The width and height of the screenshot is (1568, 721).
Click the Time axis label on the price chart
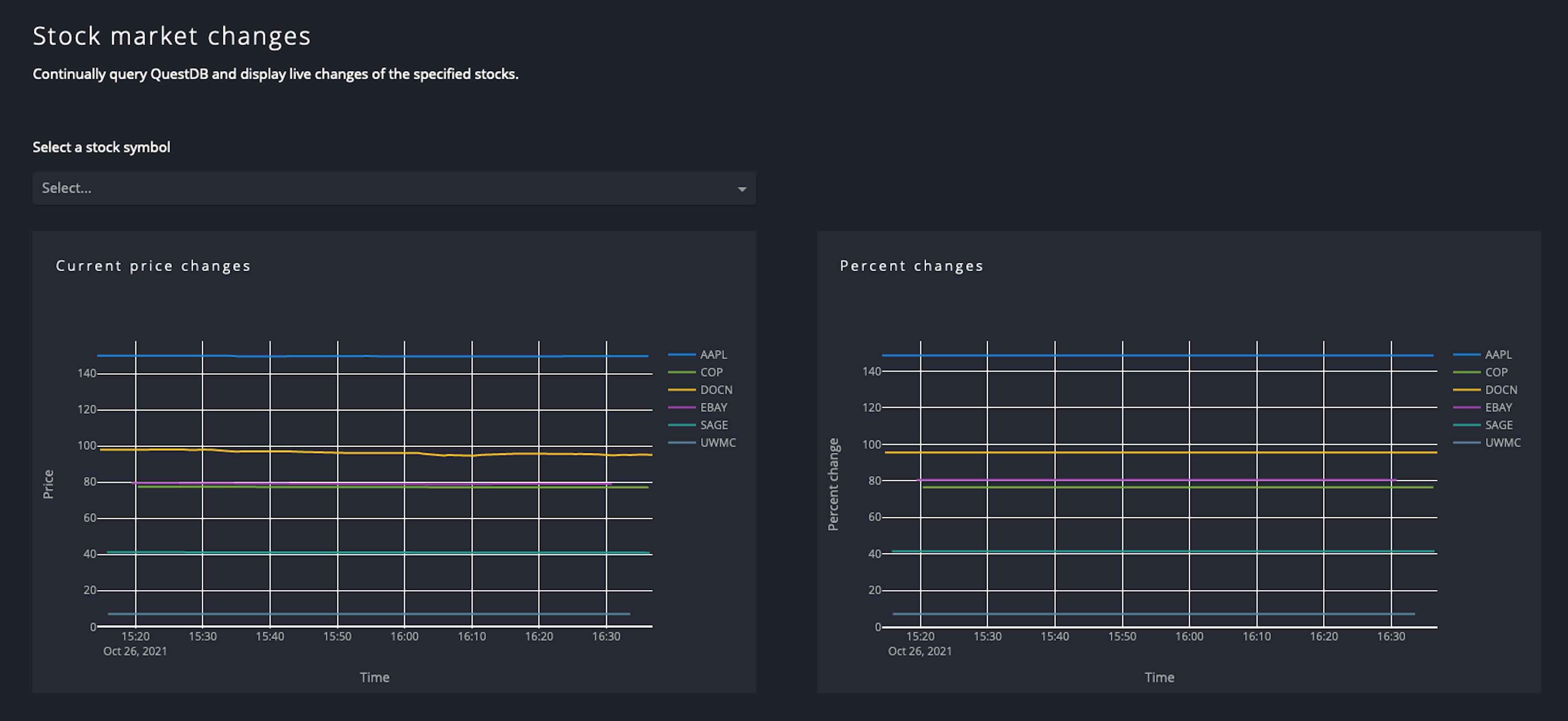(x=375, y=677)
